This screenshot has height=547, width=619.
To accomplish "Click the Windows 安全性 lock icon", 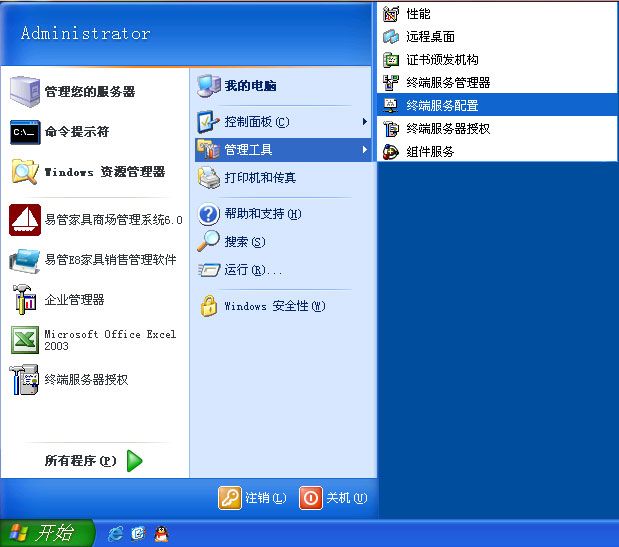I will pos(209,306).
